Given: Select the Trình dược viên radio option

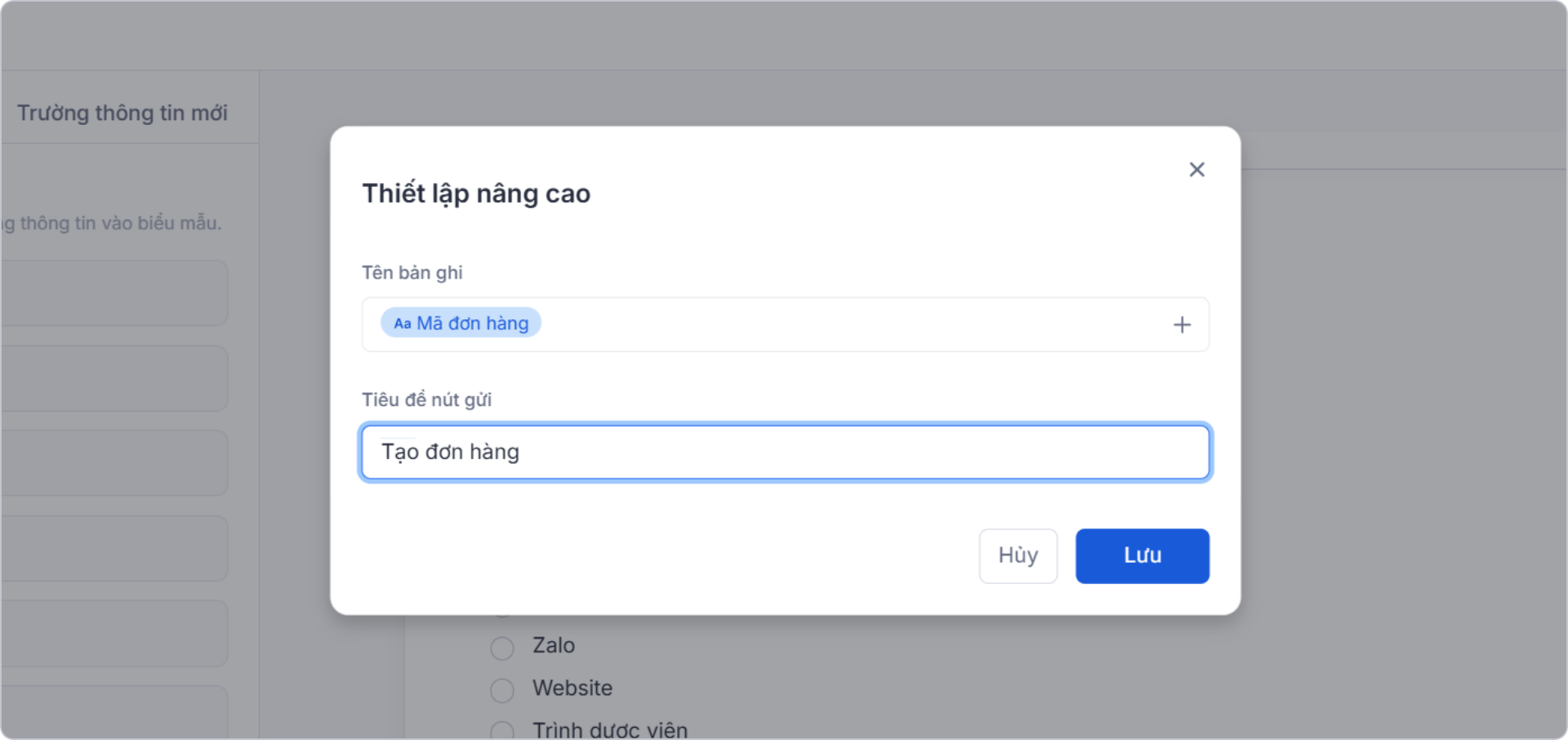Looking at the screenshot, I should [502, 730].
